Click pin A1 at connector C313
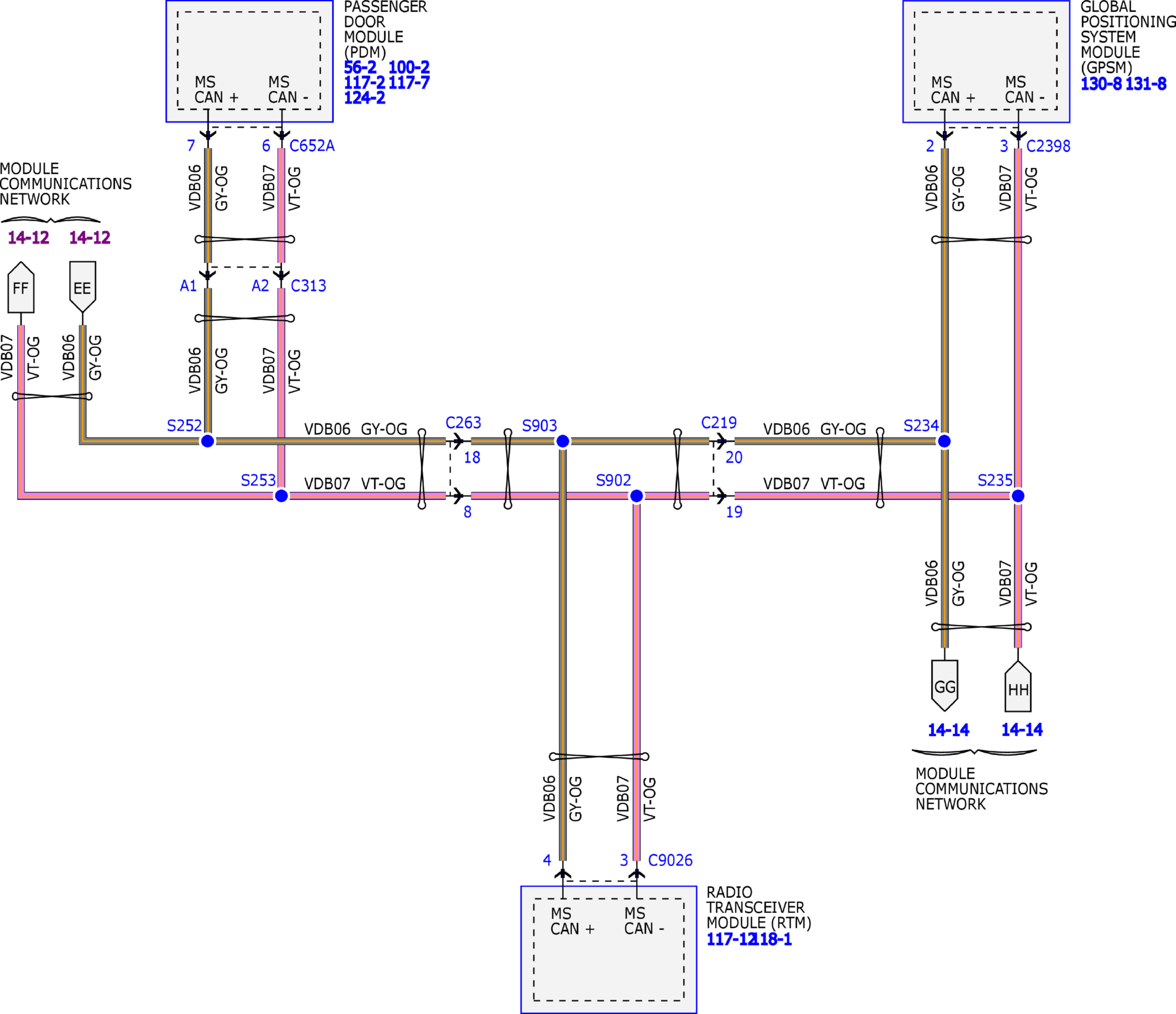 pos(188,286)
